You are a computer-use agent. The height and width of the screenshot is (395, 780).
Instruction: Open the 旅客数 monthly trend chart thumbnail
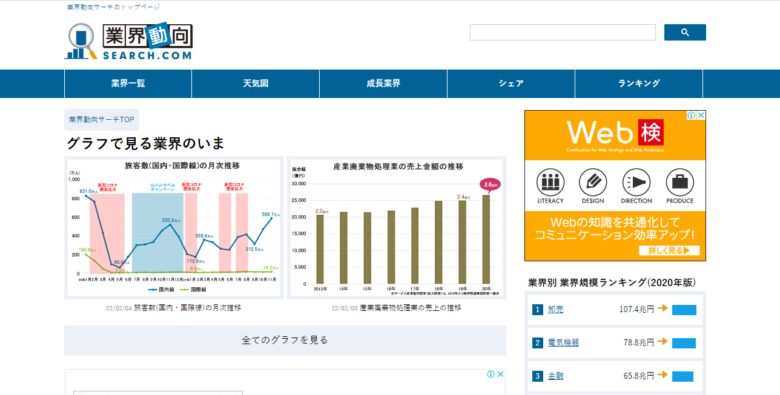click(x=174, y=227)
